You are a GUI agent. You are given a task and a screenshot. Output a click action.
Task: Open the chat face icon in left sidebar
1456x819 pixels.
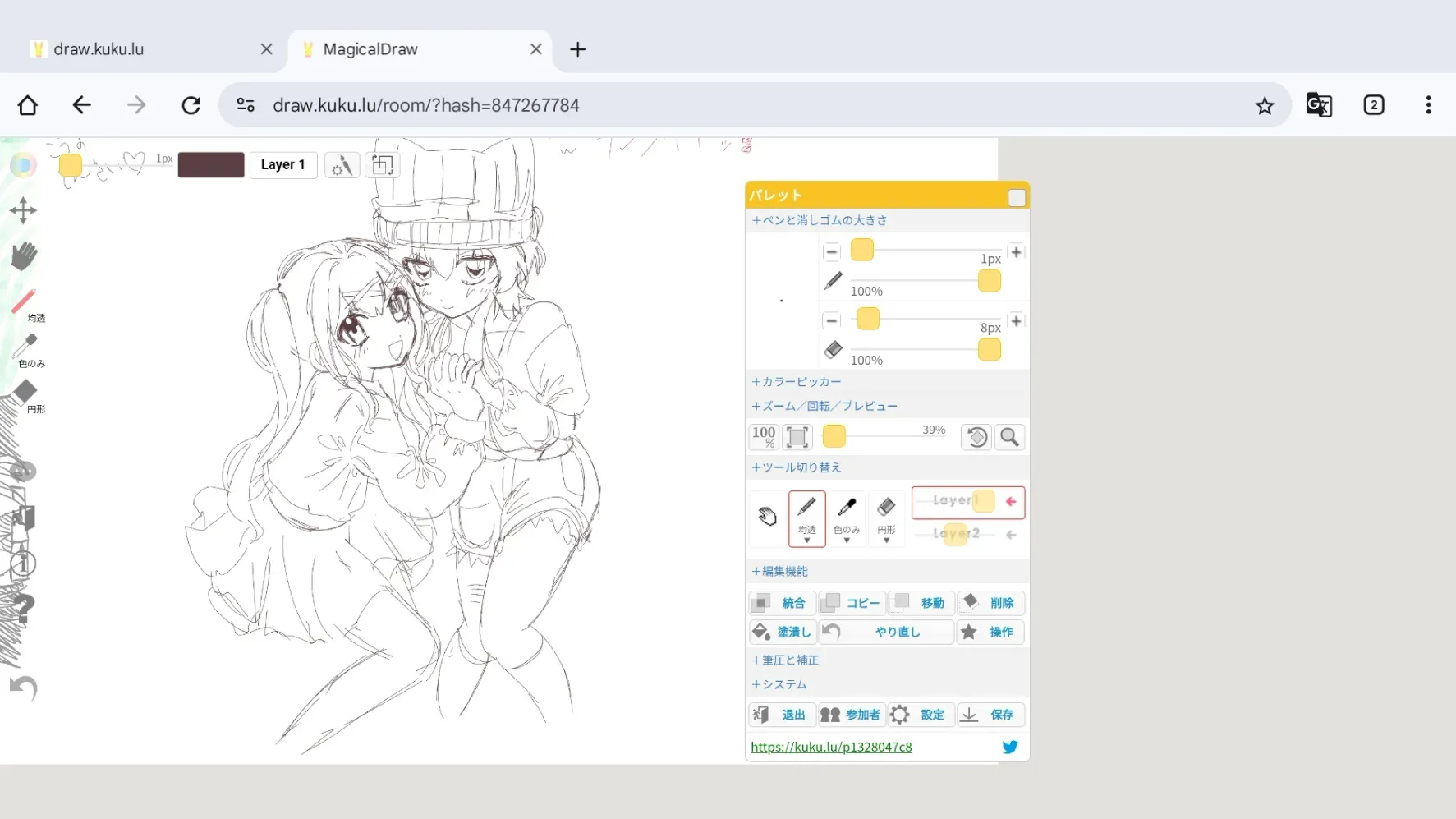pos(23,471)
